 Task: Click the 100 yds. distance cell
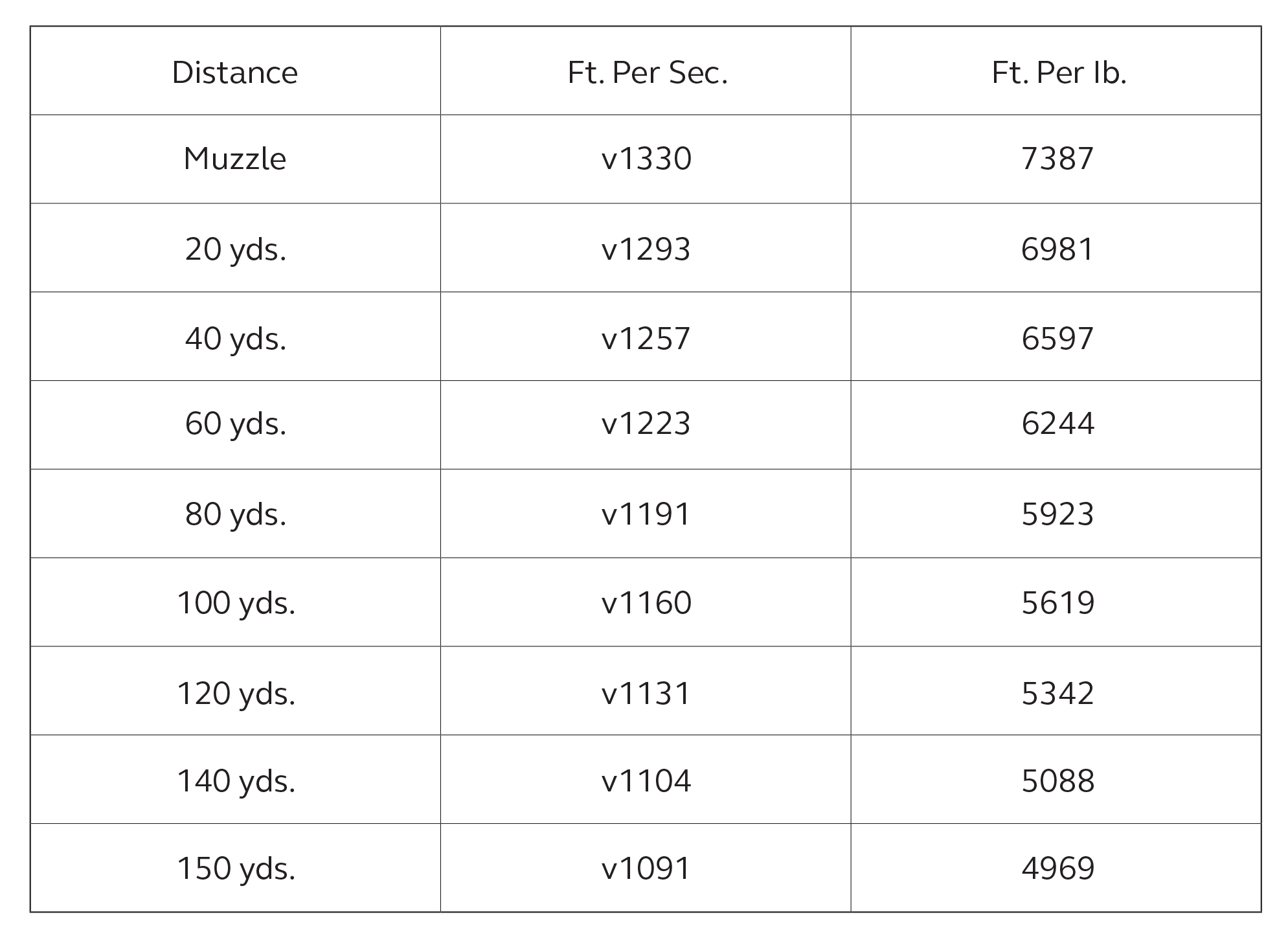(235, 602)
